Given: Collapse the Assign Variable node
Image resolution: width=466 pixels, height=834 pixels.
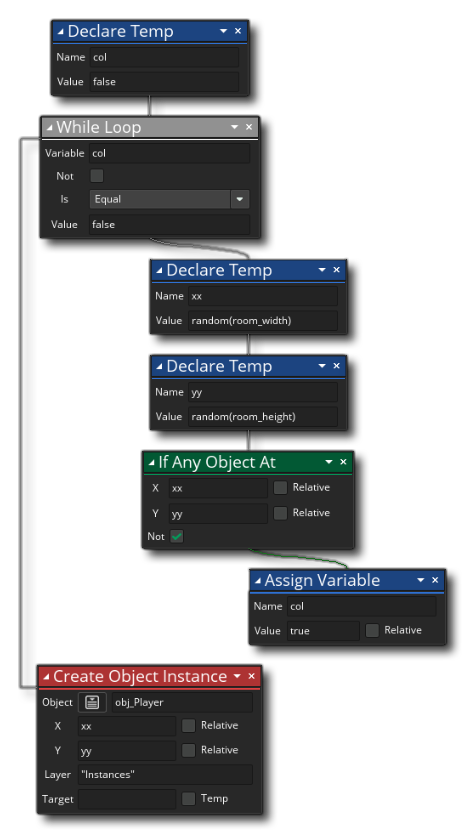Looking at the screenshot, I should [x=258, y=581].
